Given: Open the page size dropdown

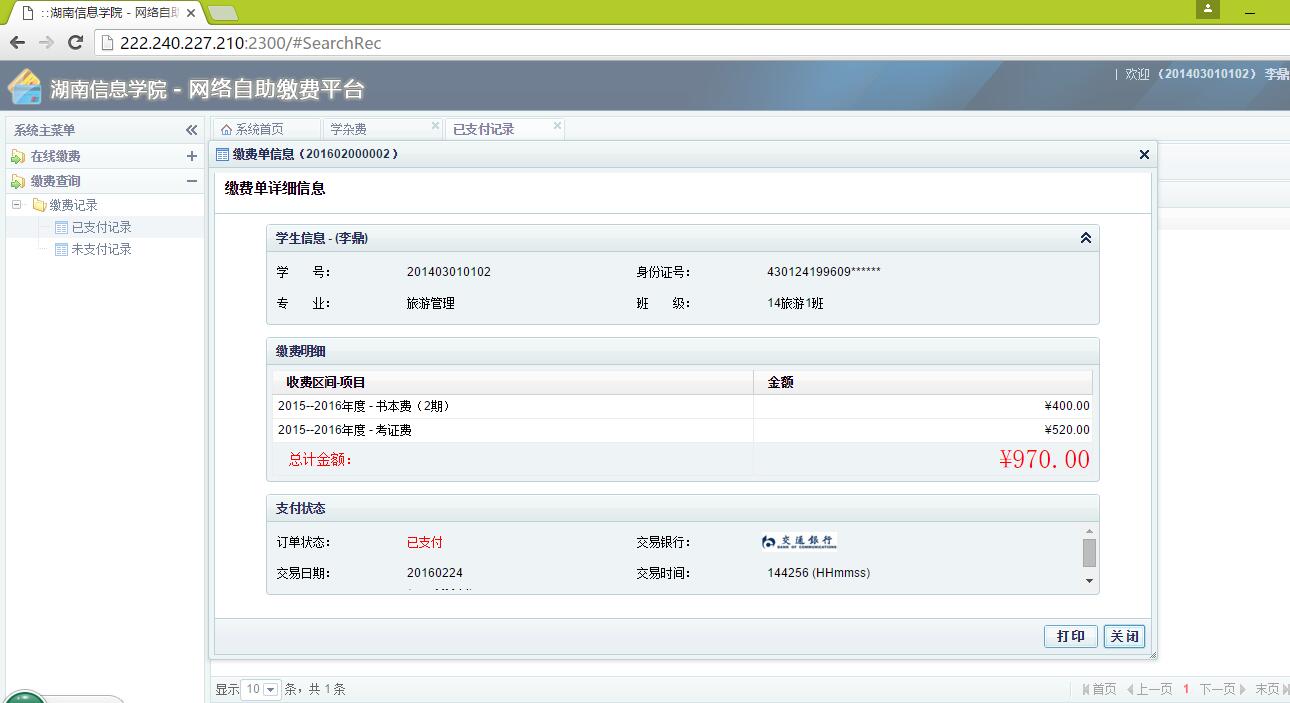Looking at the screenshot, I should click(271, 689).
